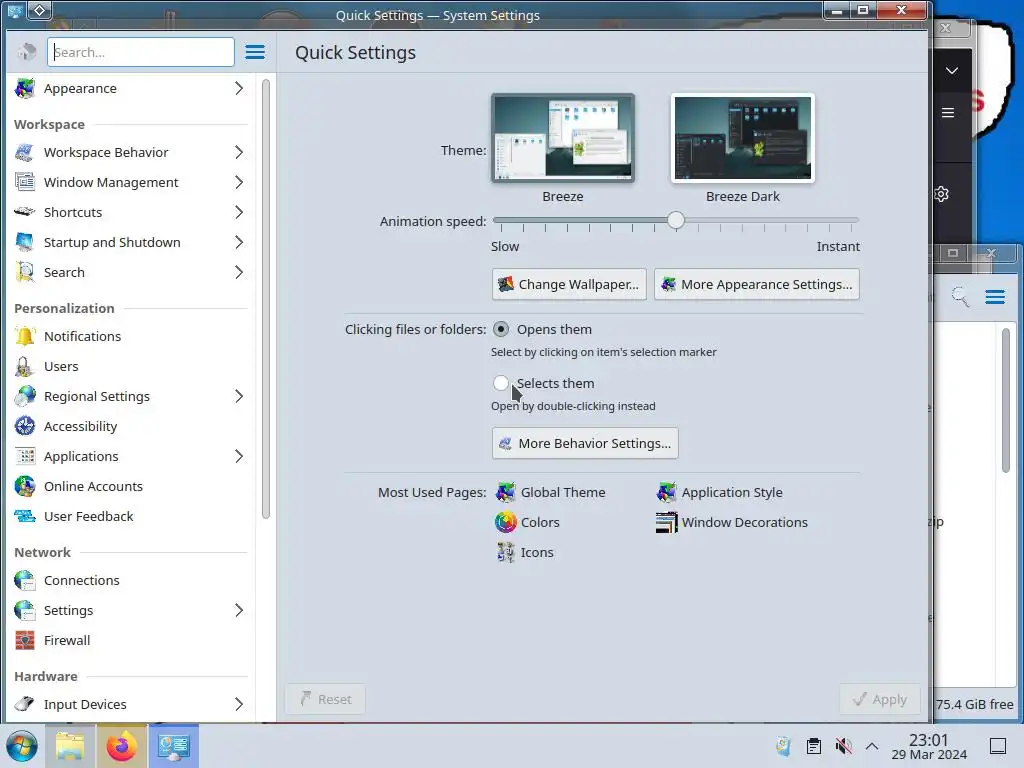This screenshot has width=1024, height=768.
Task: Select the "Opens them" radio button
Action: point(501,329)
